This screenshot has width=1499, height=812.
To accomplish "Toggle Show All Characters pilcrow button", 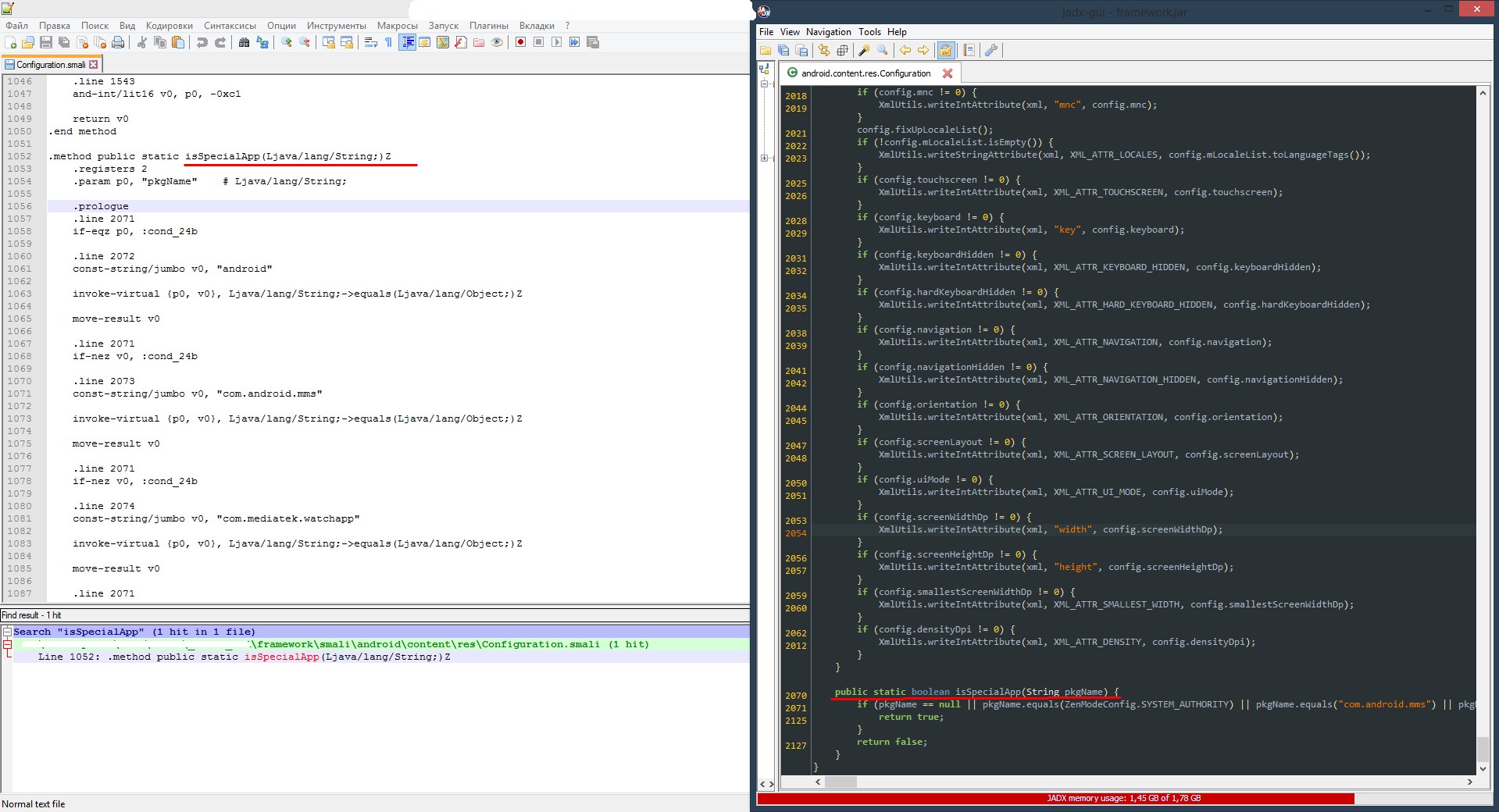I will (x=388, y=42).
